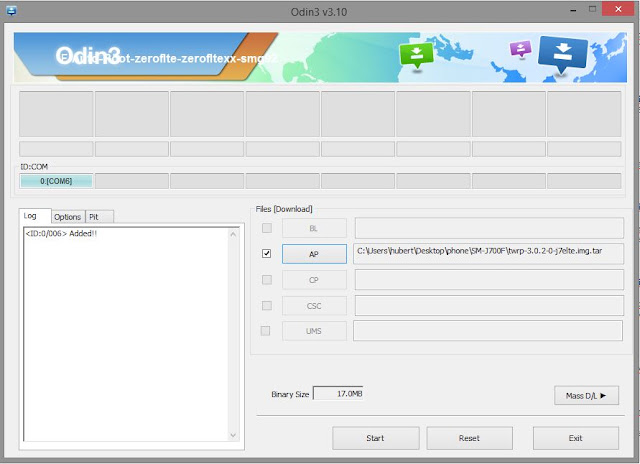Click the Odin3 app icon in title bar

pyautogui.click(x=11, y=11)
